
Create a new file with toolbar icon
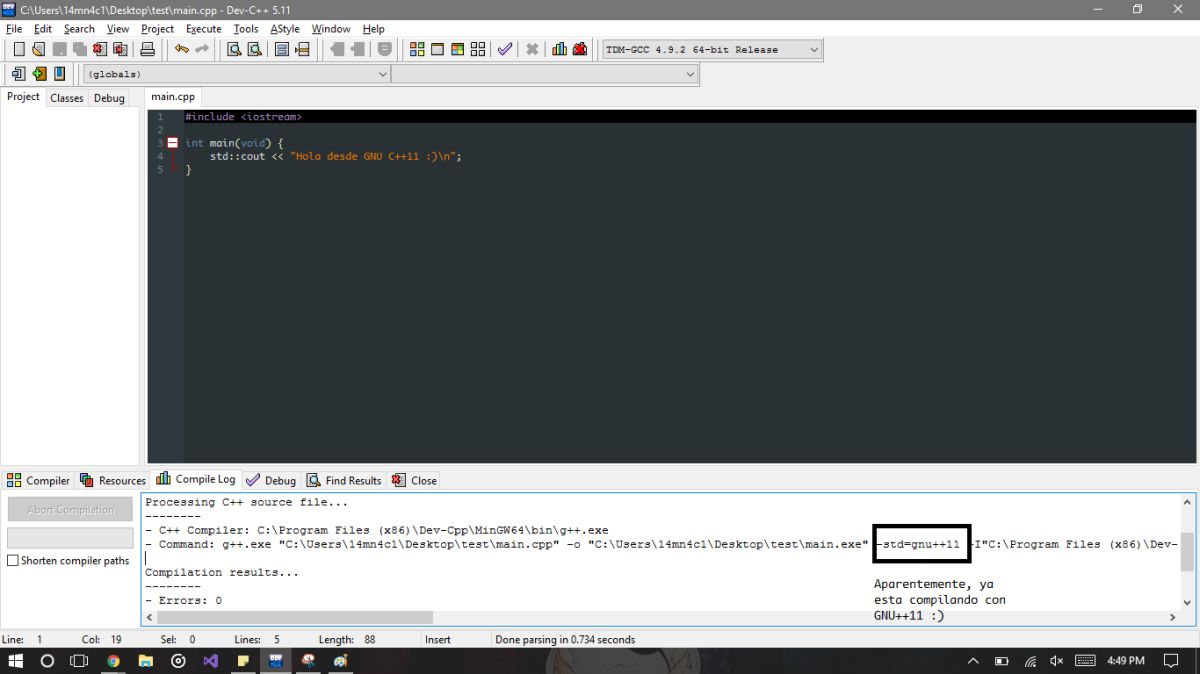click(19, 49)
